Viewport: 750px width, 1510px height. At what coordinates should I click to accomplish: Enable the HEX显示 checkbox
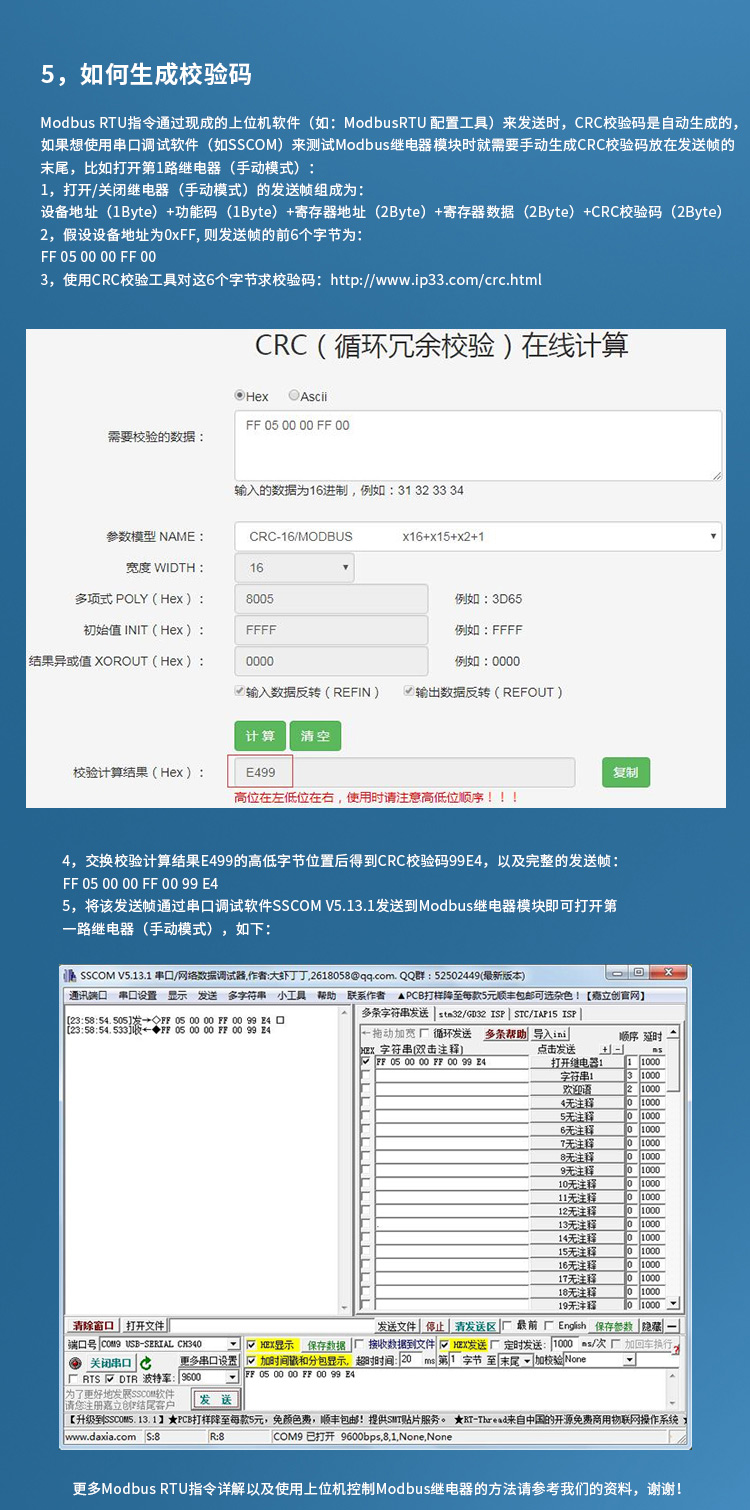point(252,1345)
